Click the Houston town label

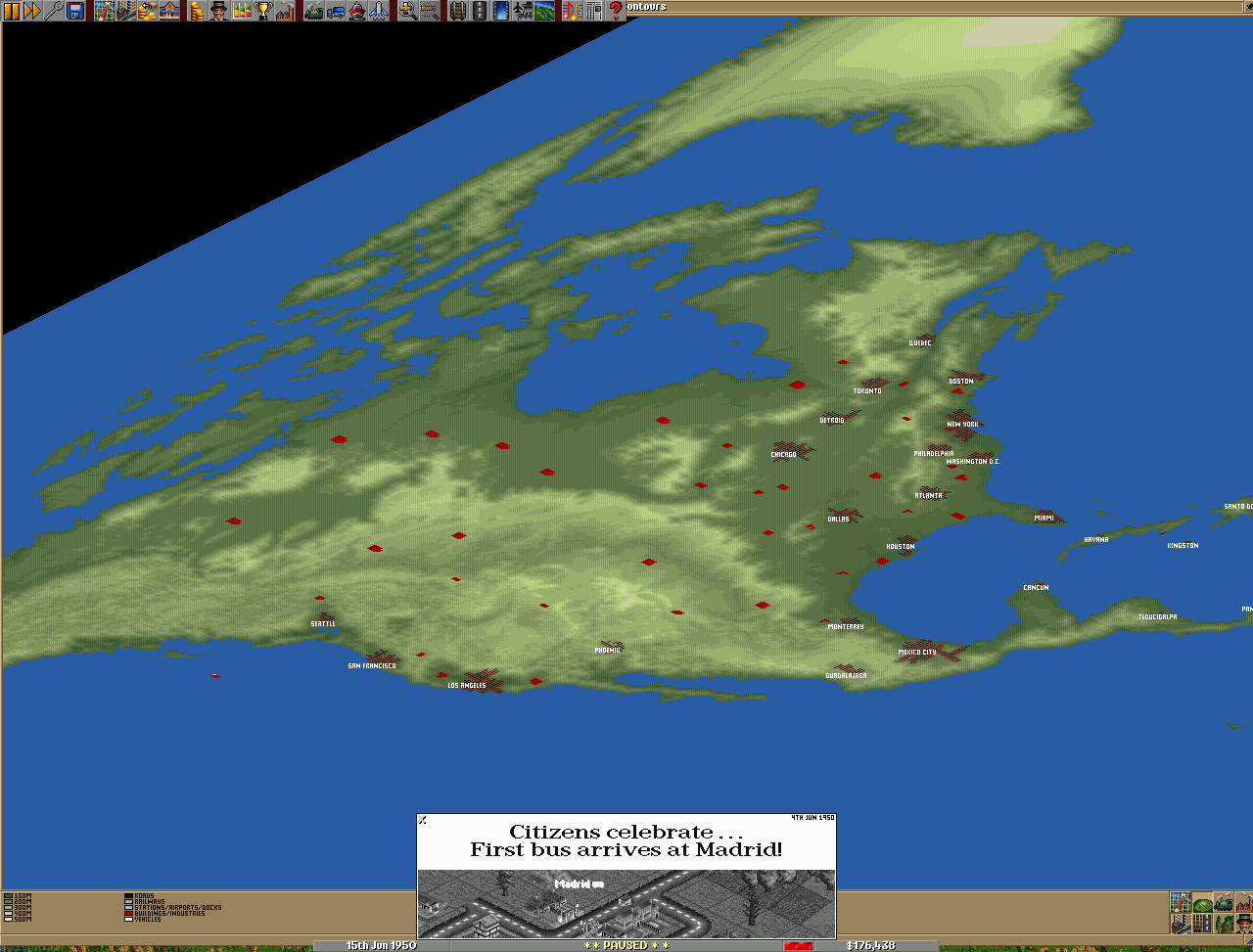[901, 547]
